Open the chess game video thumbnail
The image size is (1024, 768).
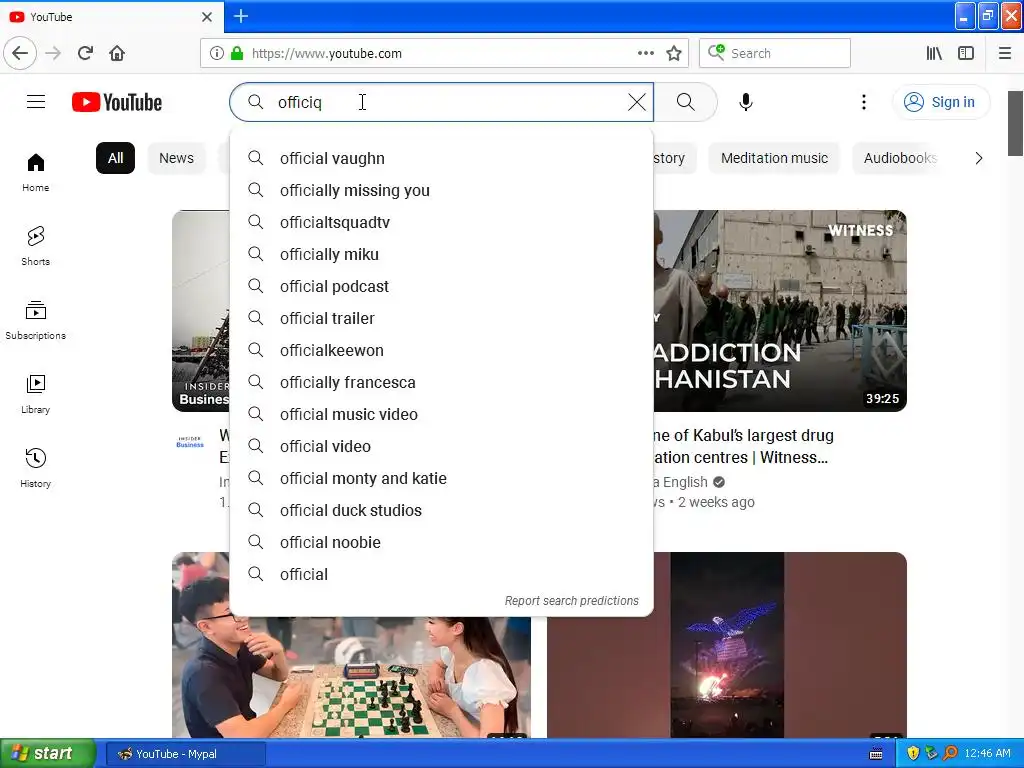pos(351,677)
